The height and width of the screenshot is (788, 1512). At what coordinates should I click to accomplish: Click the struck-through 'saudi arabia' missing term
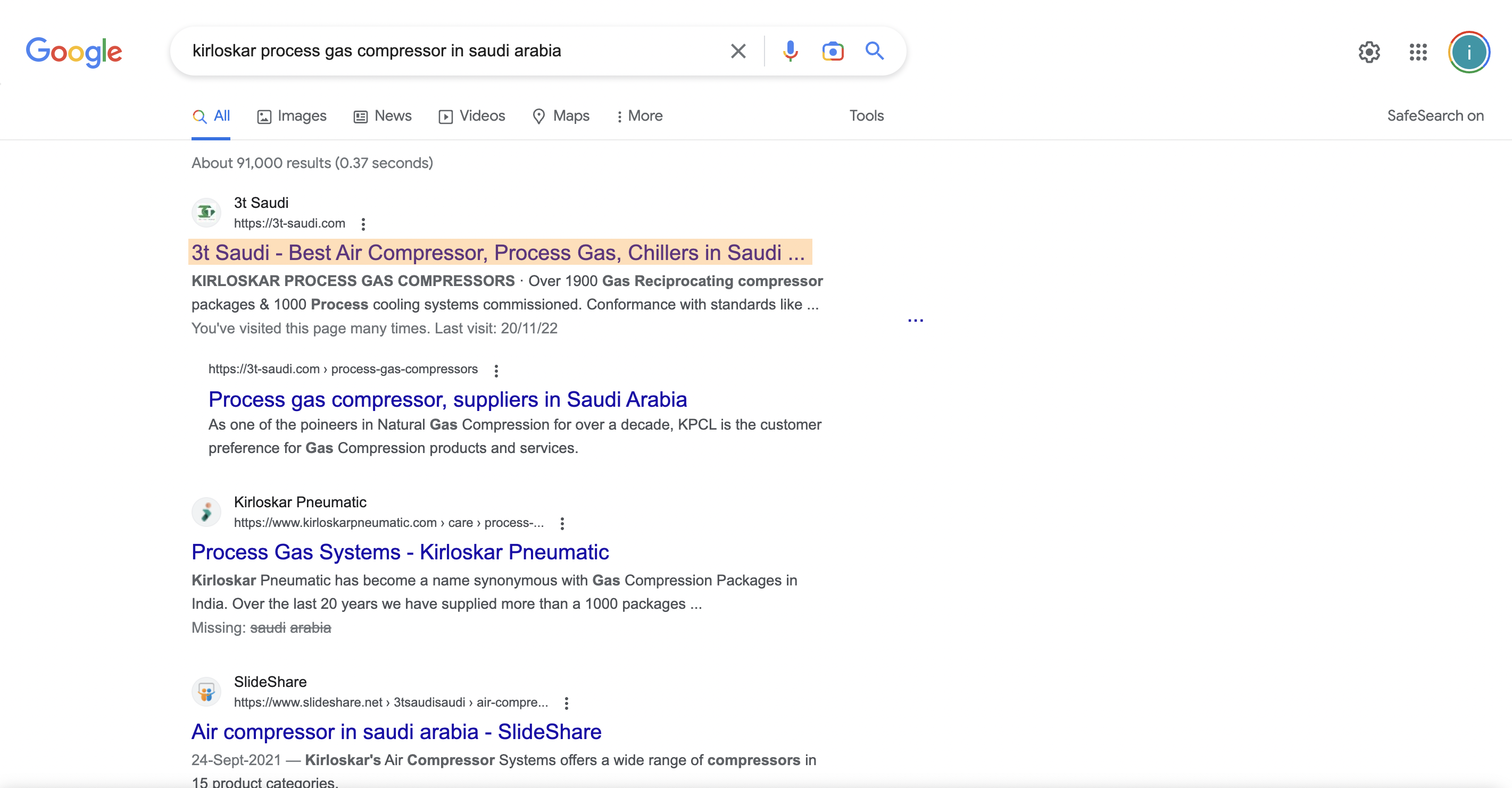(290, 628)
